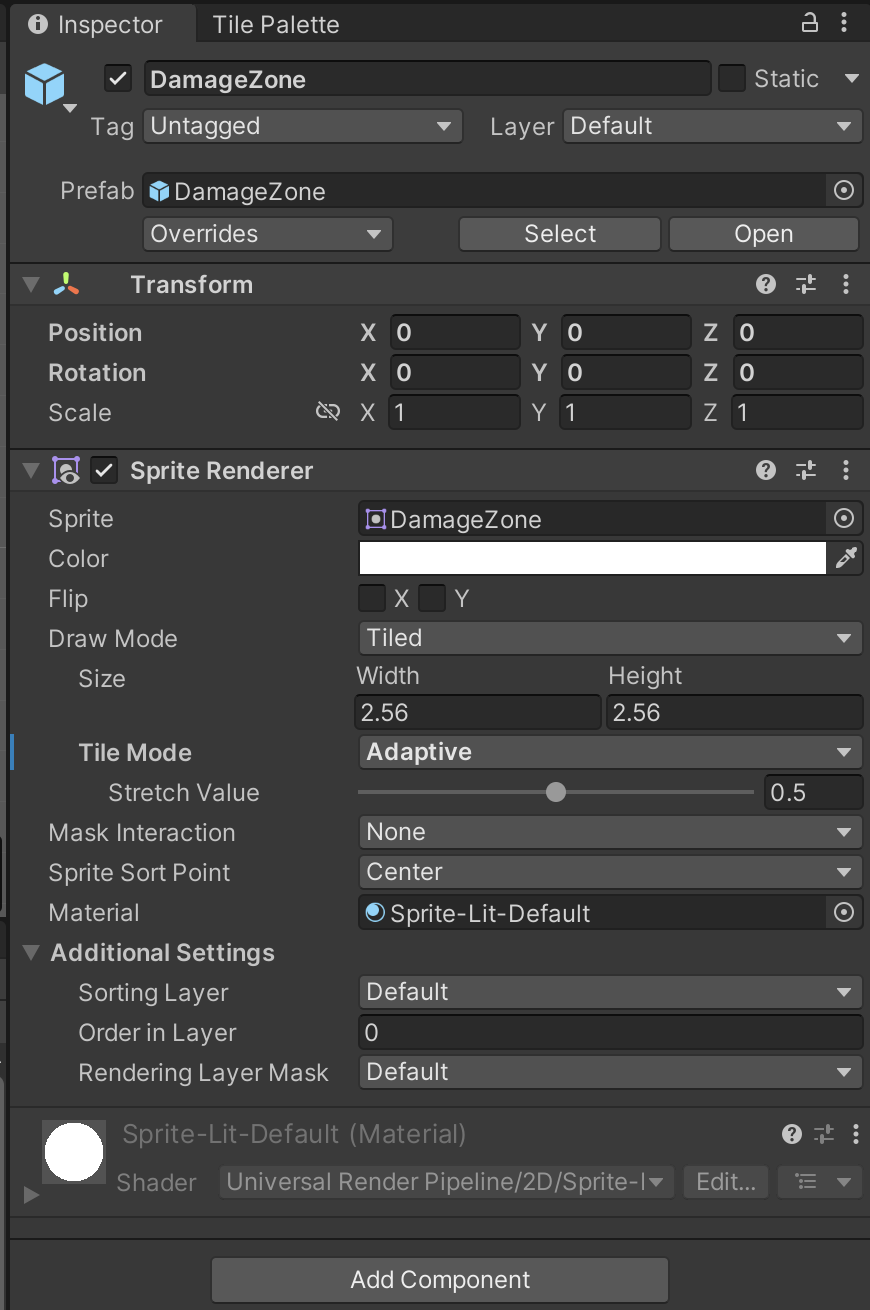Screen dimensions: 870x1310
Task: Collapse the Additional Settings foldout
Action: click(x=31, y=953)
